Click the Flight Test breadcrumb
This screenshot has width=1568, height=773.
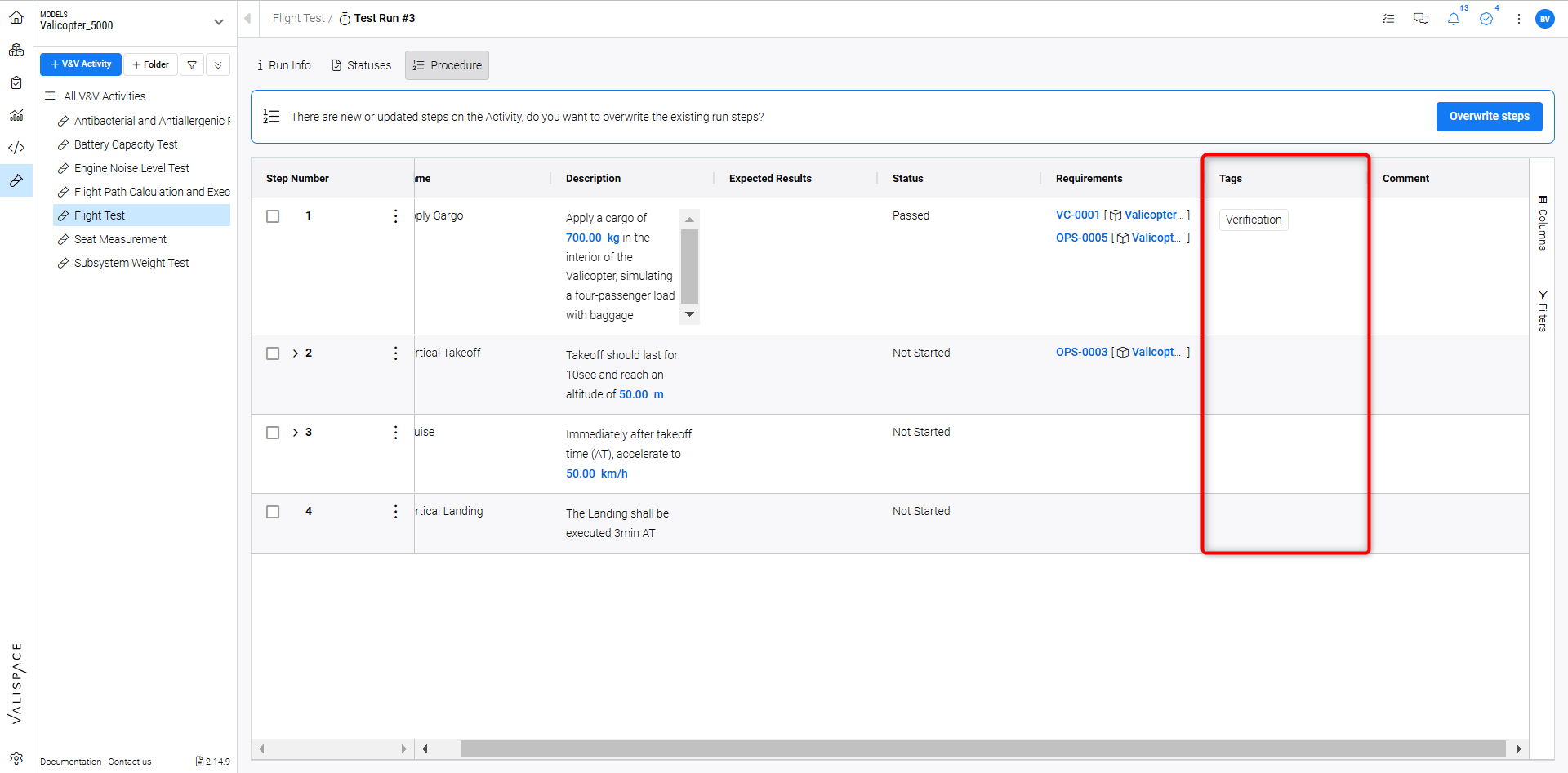click(x=298, y=18)
